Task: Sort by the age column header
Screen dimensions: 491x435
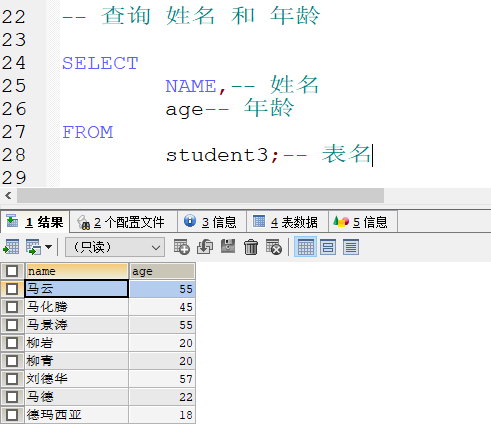Action: tap(162, 271)
